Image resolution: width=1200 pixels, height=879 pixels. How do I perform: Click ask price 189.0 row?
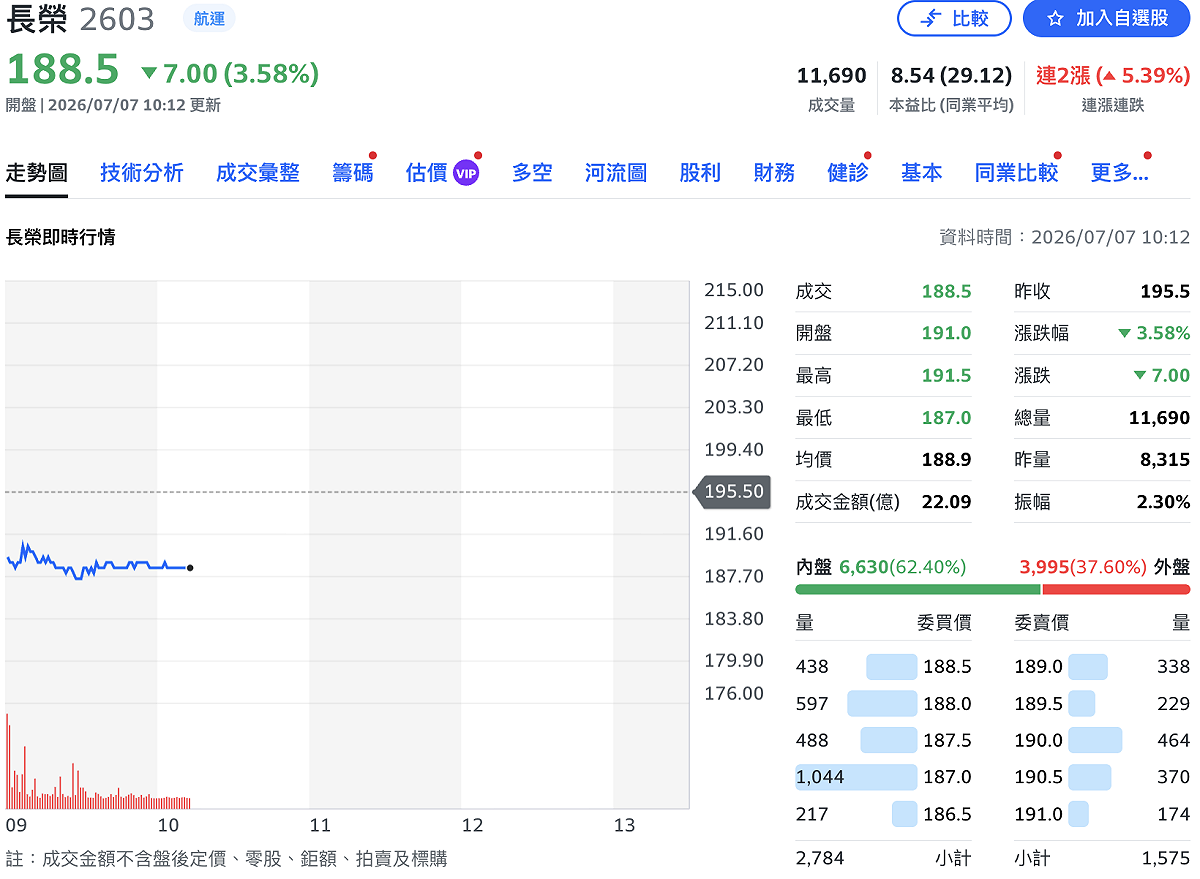[x=1039, y=666]
